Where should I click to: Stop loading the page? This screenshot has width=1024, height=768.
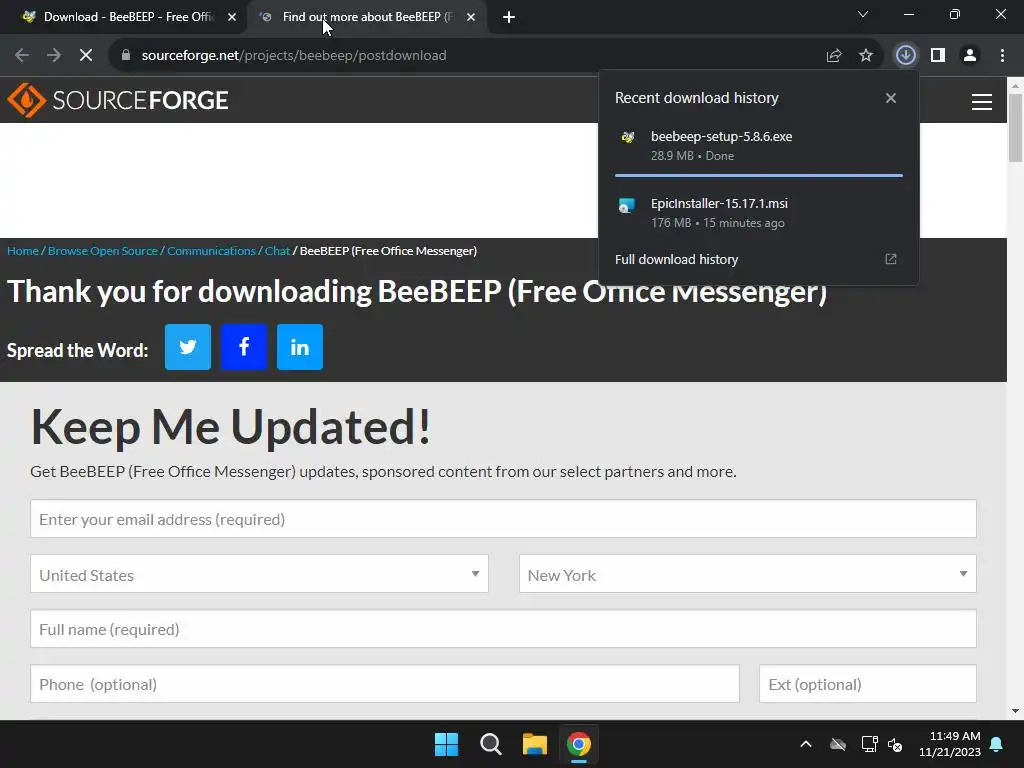[x=86, y=55]
